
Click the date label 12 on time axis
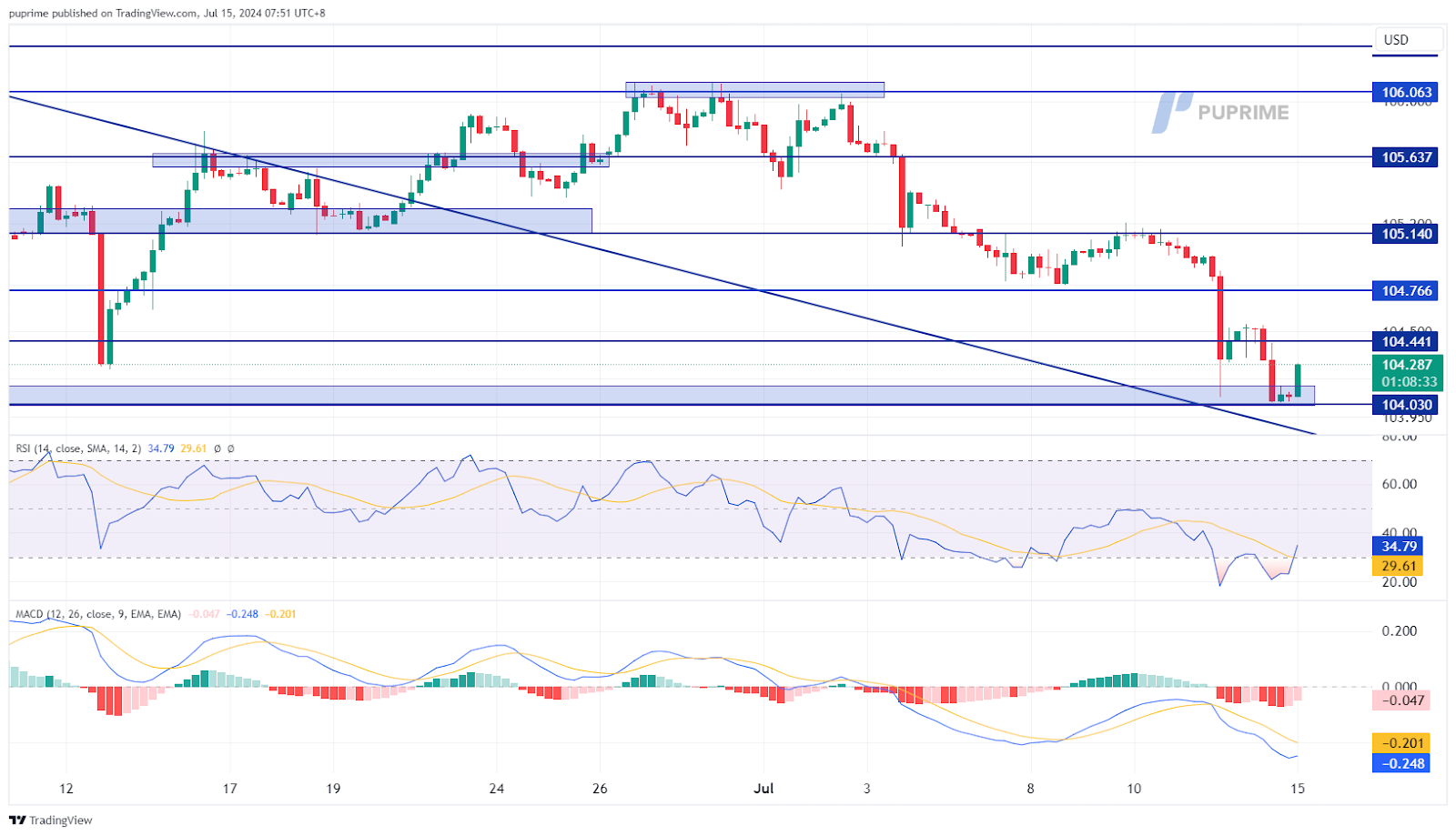click(66, 789)
